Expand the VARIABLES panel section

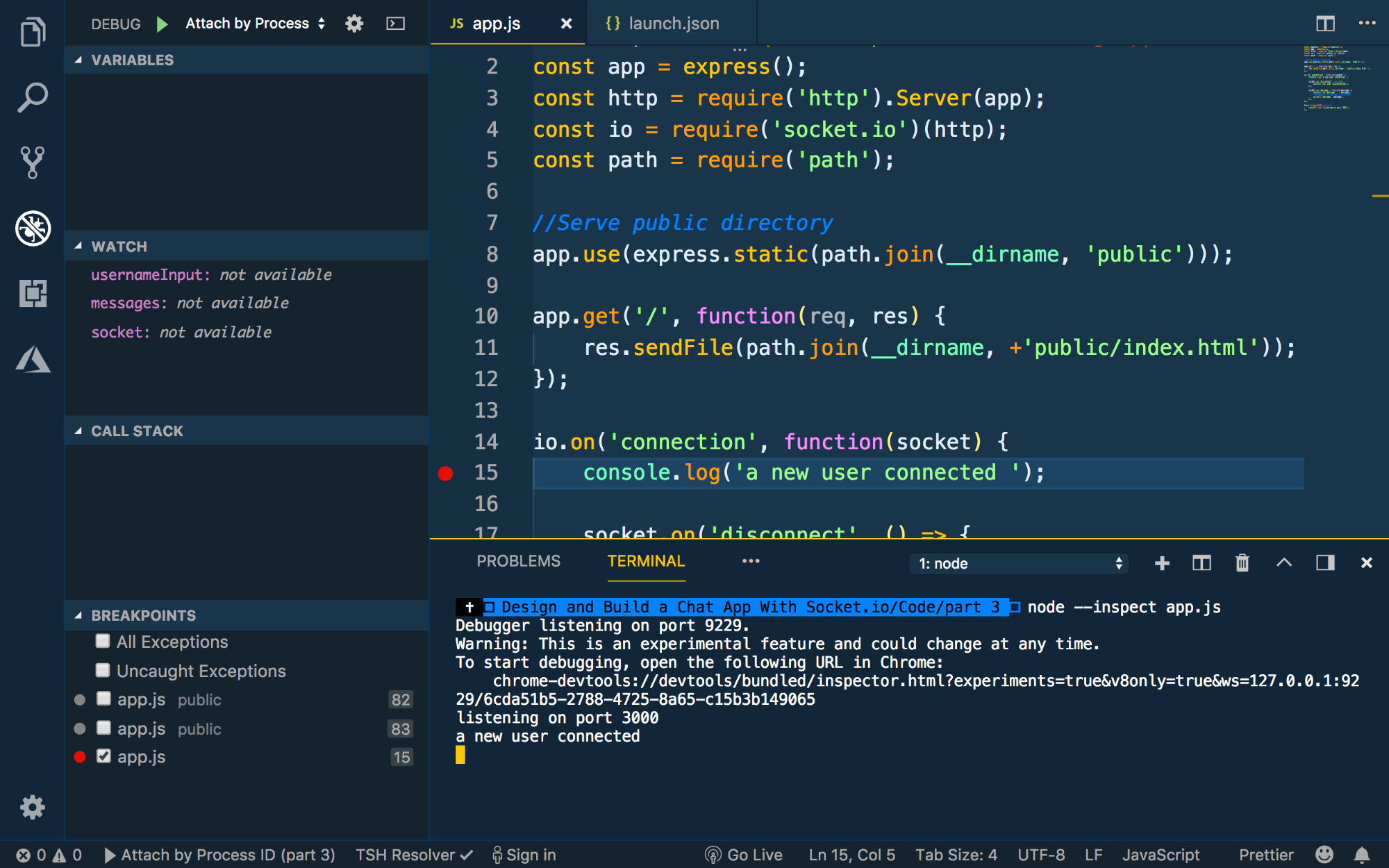131,60
